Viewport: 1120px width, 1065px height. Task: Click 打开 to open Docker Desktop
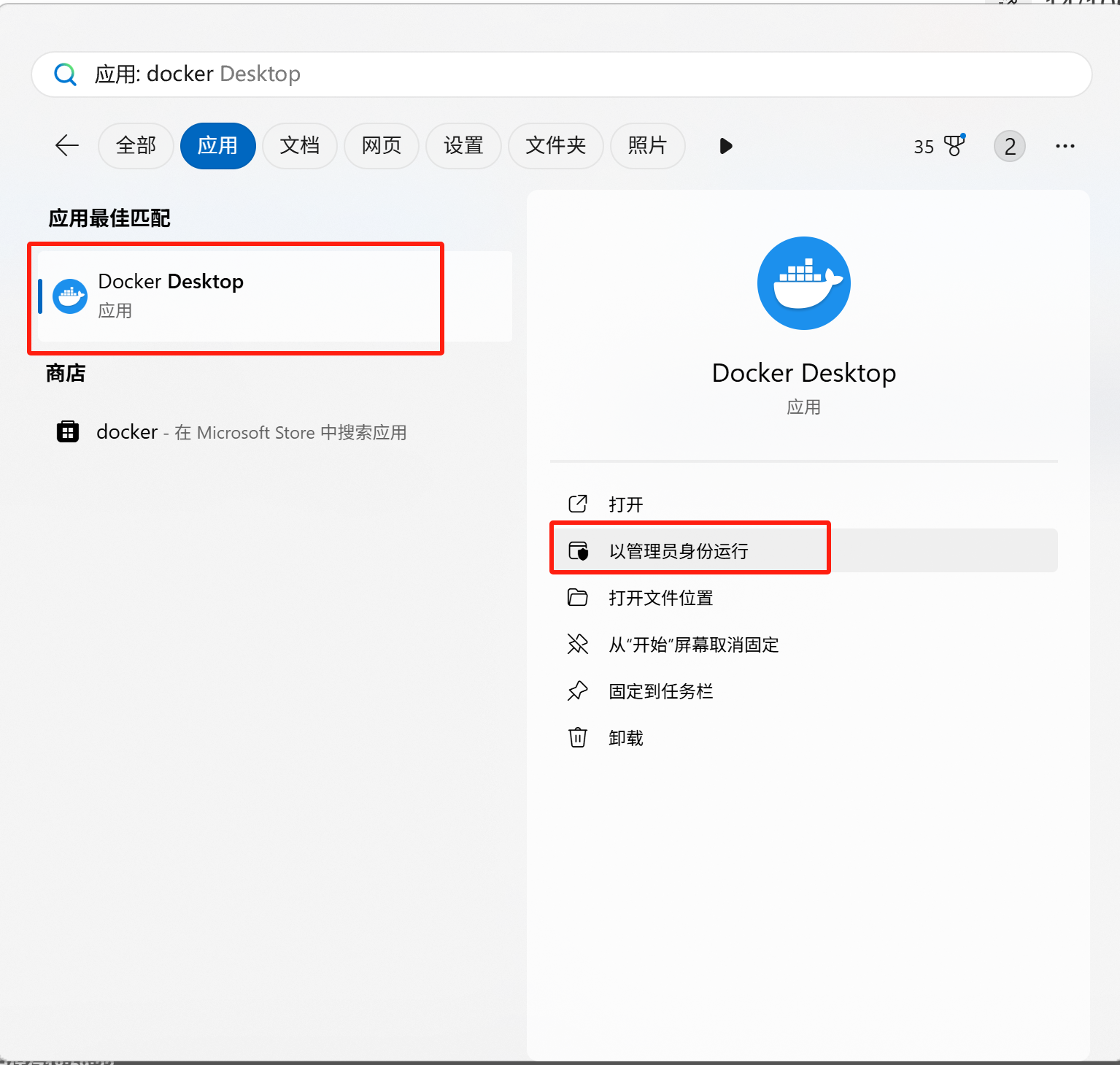803,504
